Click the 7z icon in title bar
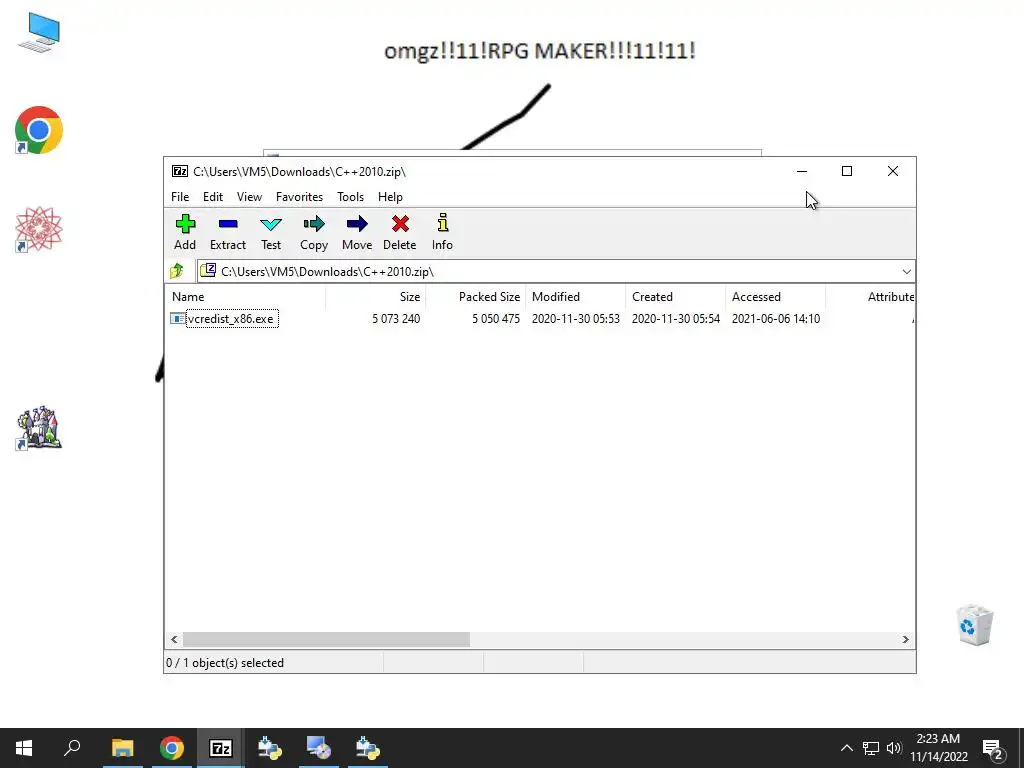This screenshot has height=768, width=1024. click(x=180, y=171)
